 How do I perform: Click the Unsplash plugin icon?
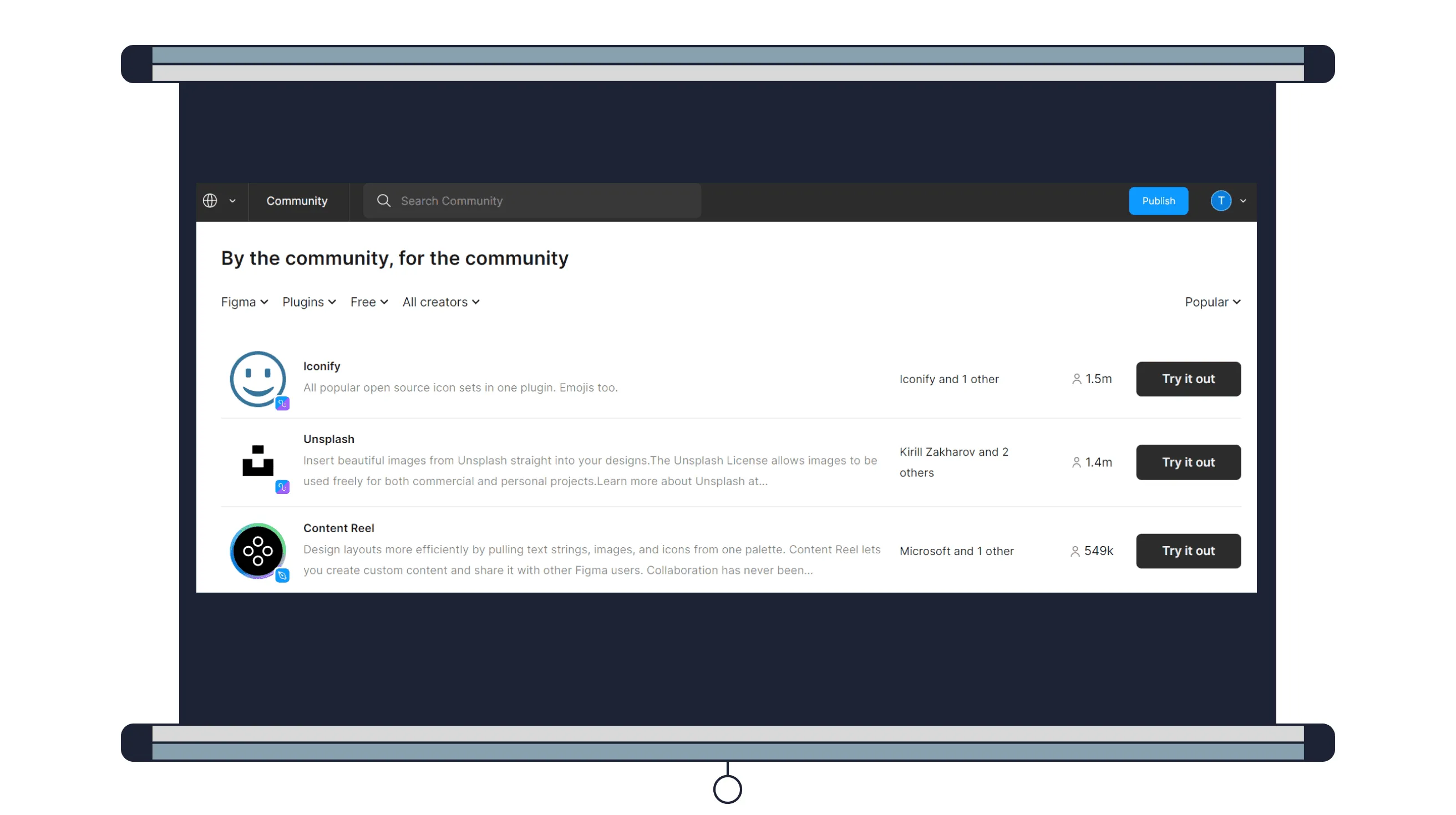coord(258,462)
